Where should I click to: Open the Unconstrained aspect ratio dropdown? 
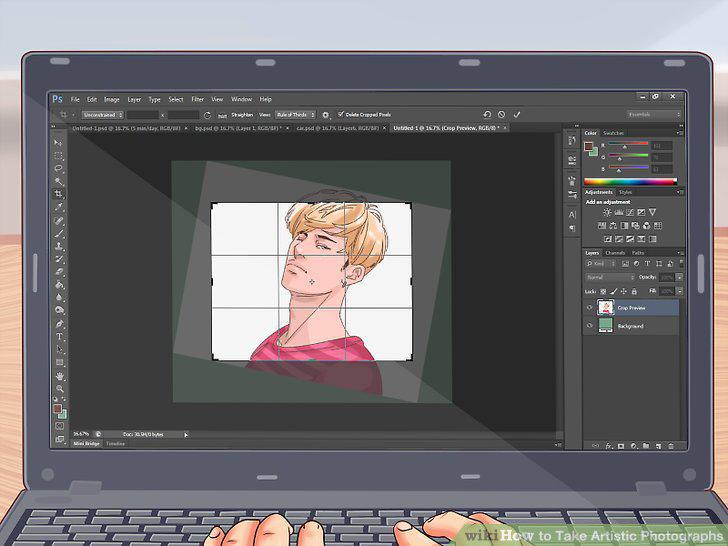[103, 115]
